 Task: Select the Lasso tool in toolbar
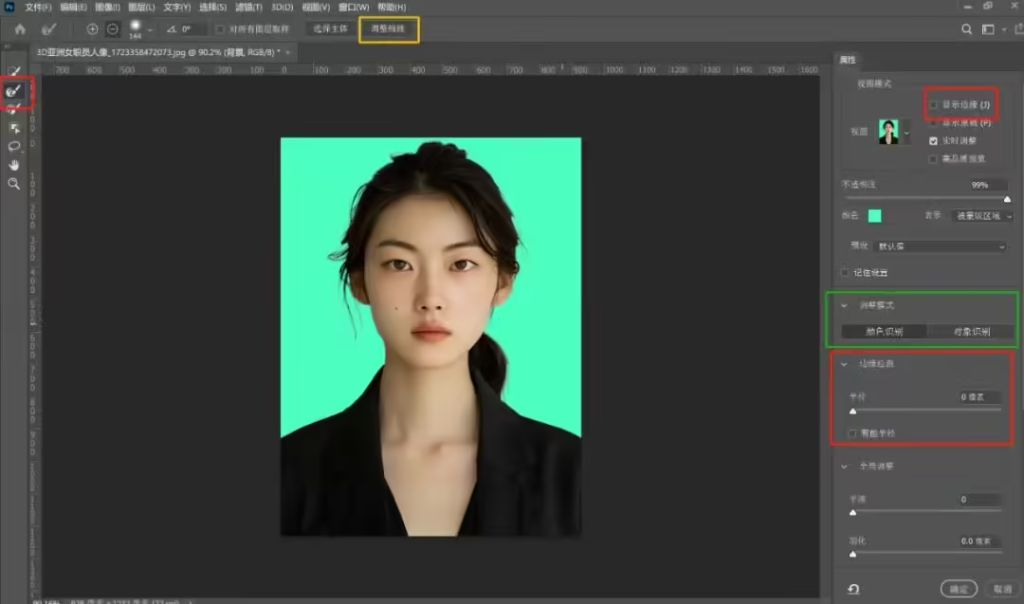pos(14,146)
